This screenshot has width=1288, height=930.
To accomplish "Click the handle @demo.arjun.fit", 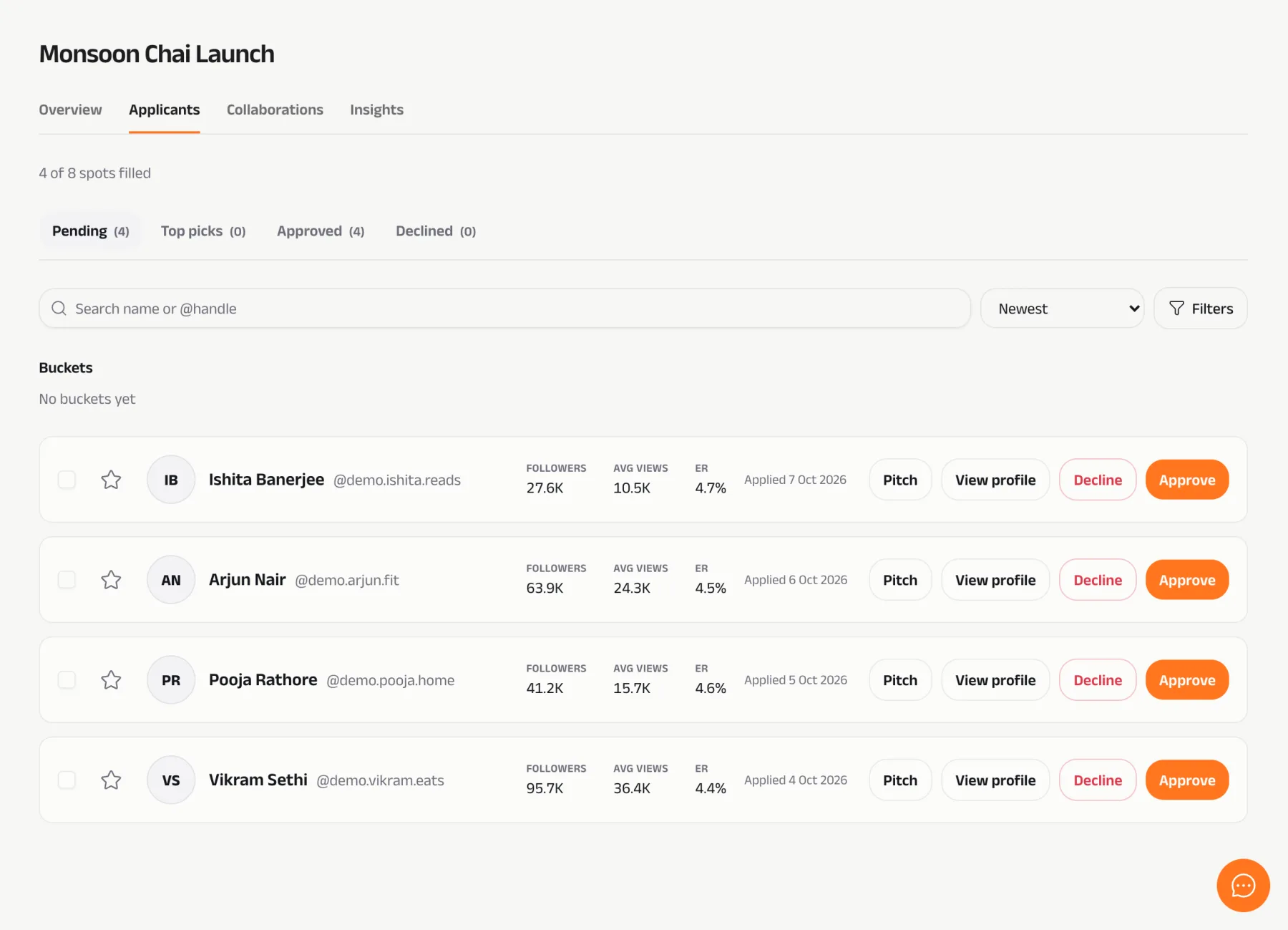I will [347, 581].
